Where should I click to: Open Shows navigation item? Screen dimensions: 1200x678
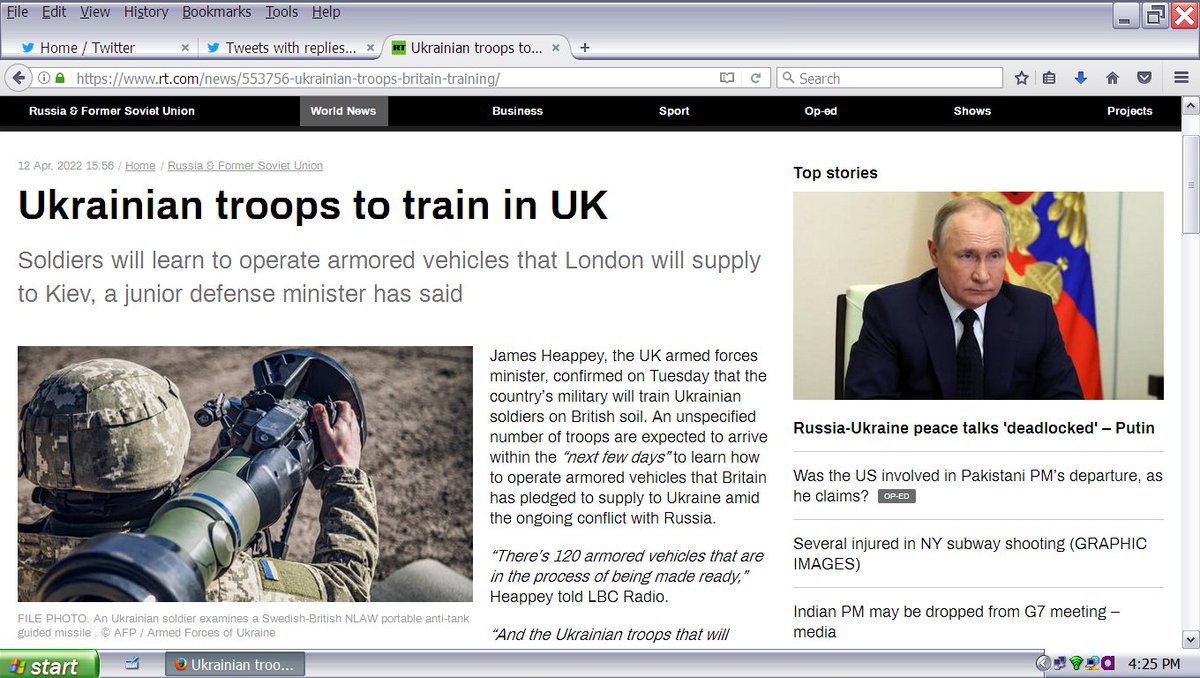pos(972,111)
